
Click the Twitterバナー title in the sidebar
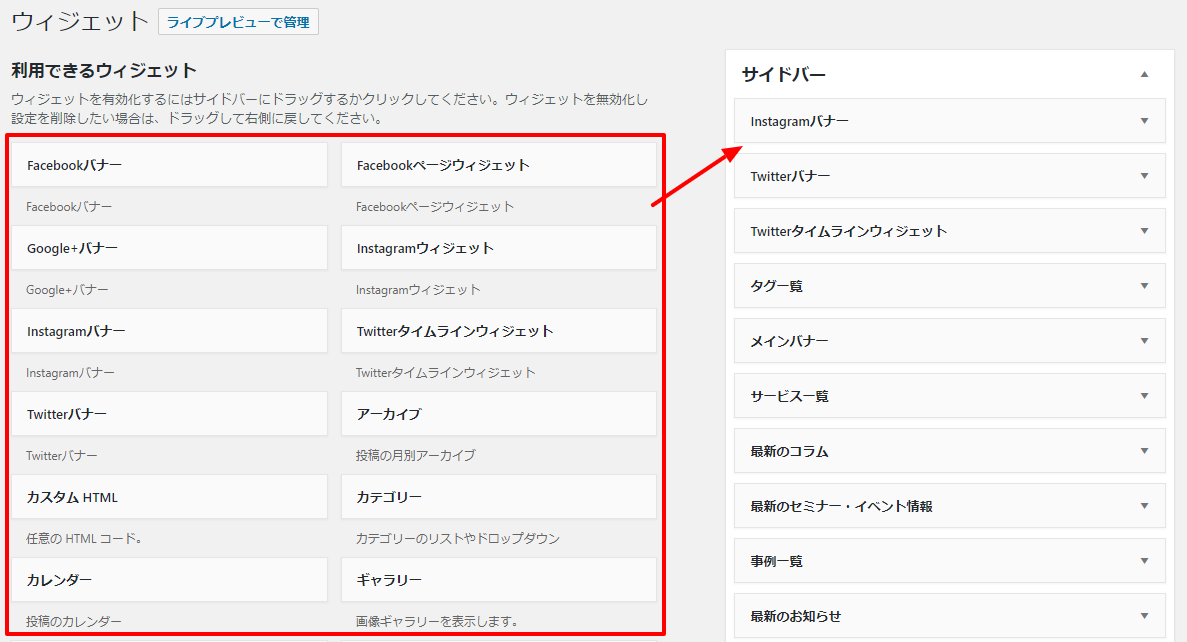[x=790, y=176]
